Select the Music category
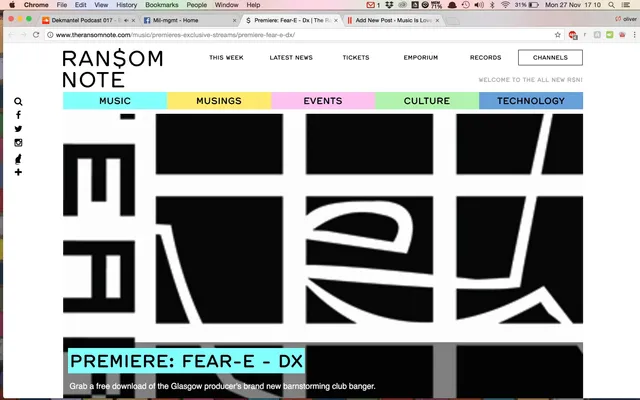Viewport: 640px width, 400px height. point(115,101)
